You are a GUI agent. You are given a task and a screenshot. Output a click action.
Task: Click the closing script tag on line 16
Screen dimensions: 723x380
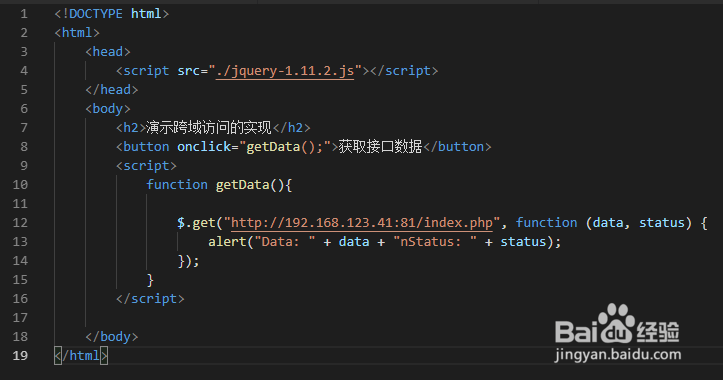[x=150, y=299]
